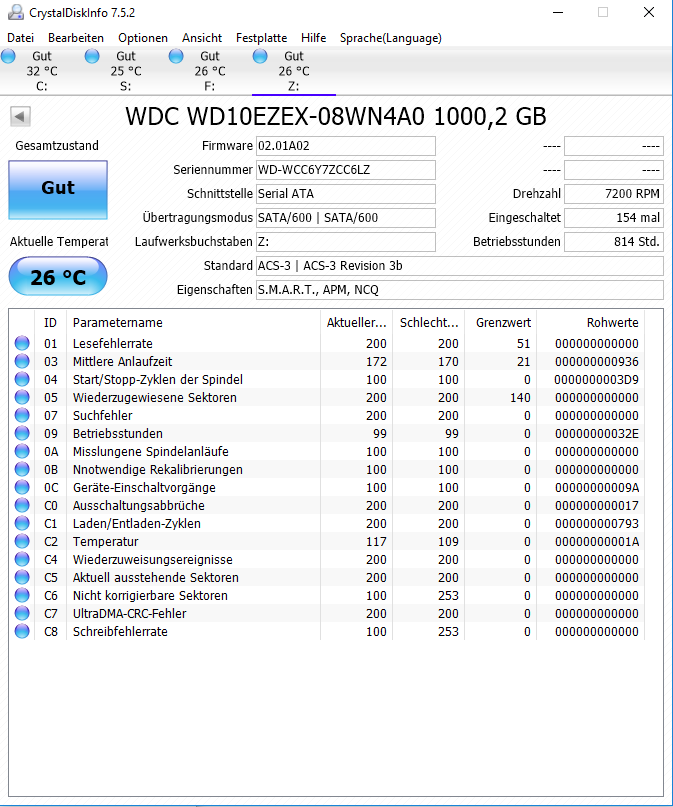This screenshot has height=807, width=673.
Task: Click status orb for Nnotwendige Rekalibrierungen
Action: (x=22, y=469)
